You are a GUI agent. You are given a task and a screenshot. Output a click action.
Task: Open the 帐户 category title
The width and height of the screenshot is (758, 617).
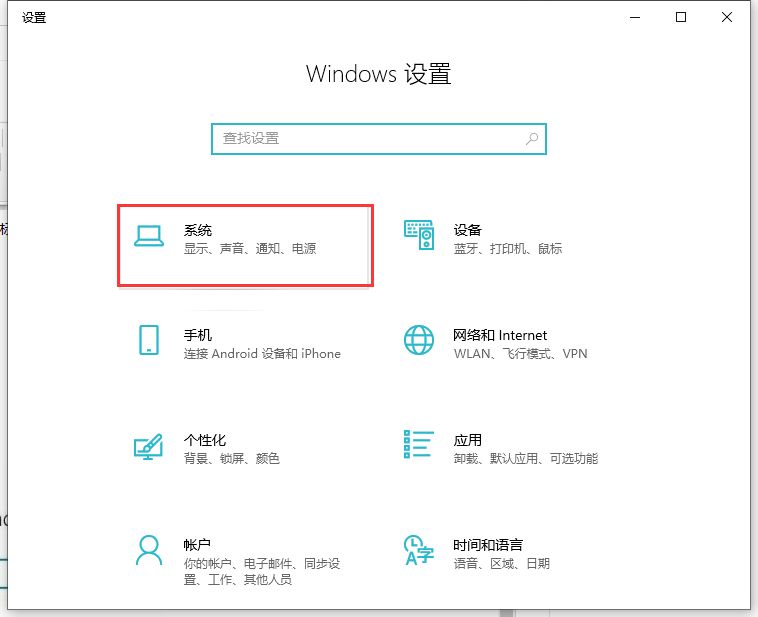[198, 545]
